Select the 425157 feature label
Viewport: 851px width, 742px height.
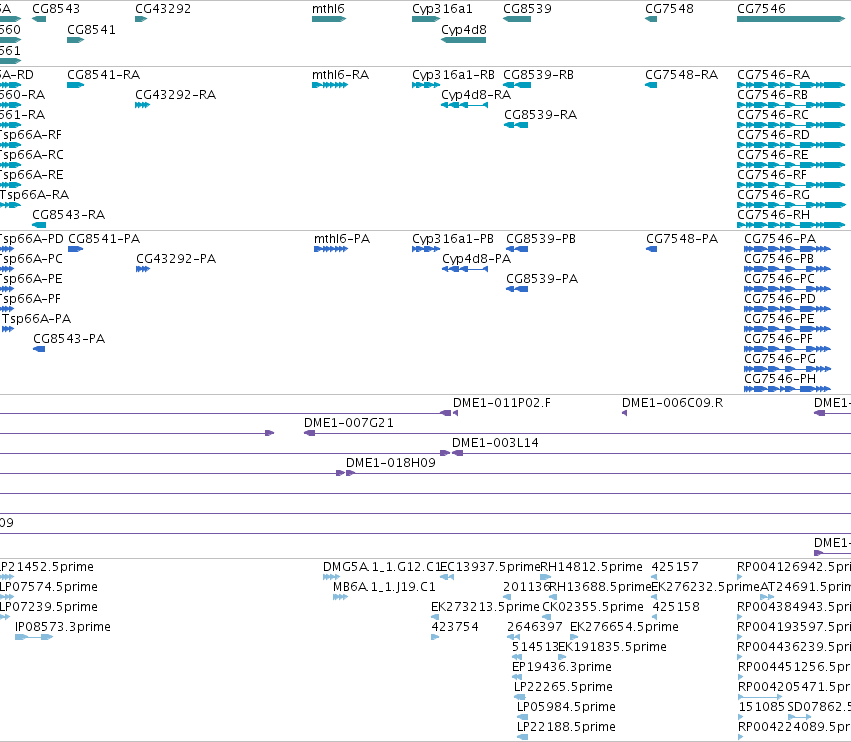pos(675,567)
